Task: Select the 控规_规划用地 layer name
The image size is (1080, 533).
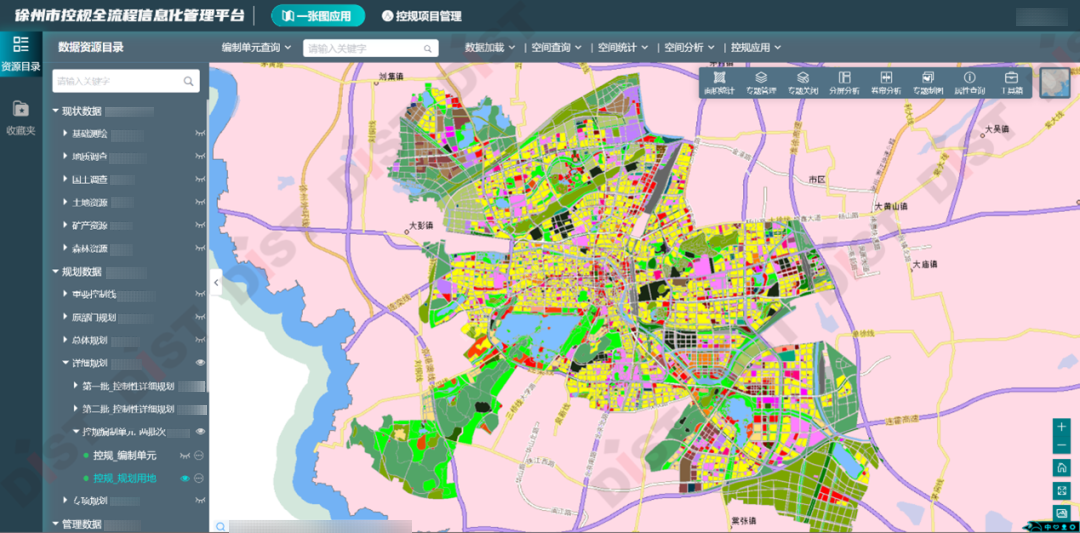Action: tap(125, 478)
